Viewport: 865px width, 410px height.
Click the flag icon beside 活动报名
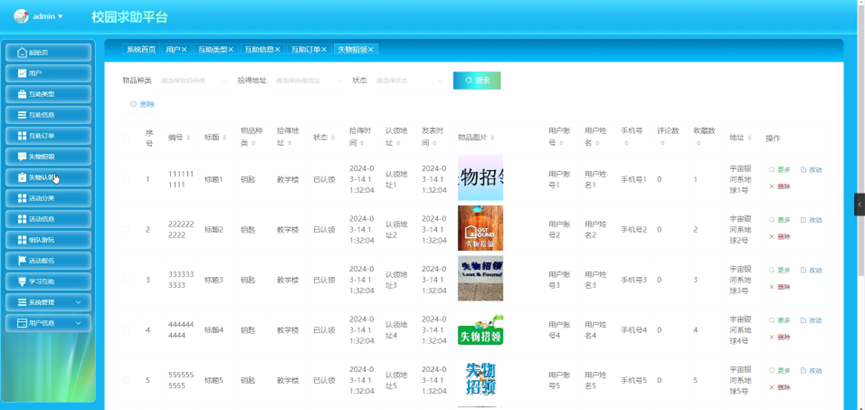pyautogui.click(x=22, y=260)
